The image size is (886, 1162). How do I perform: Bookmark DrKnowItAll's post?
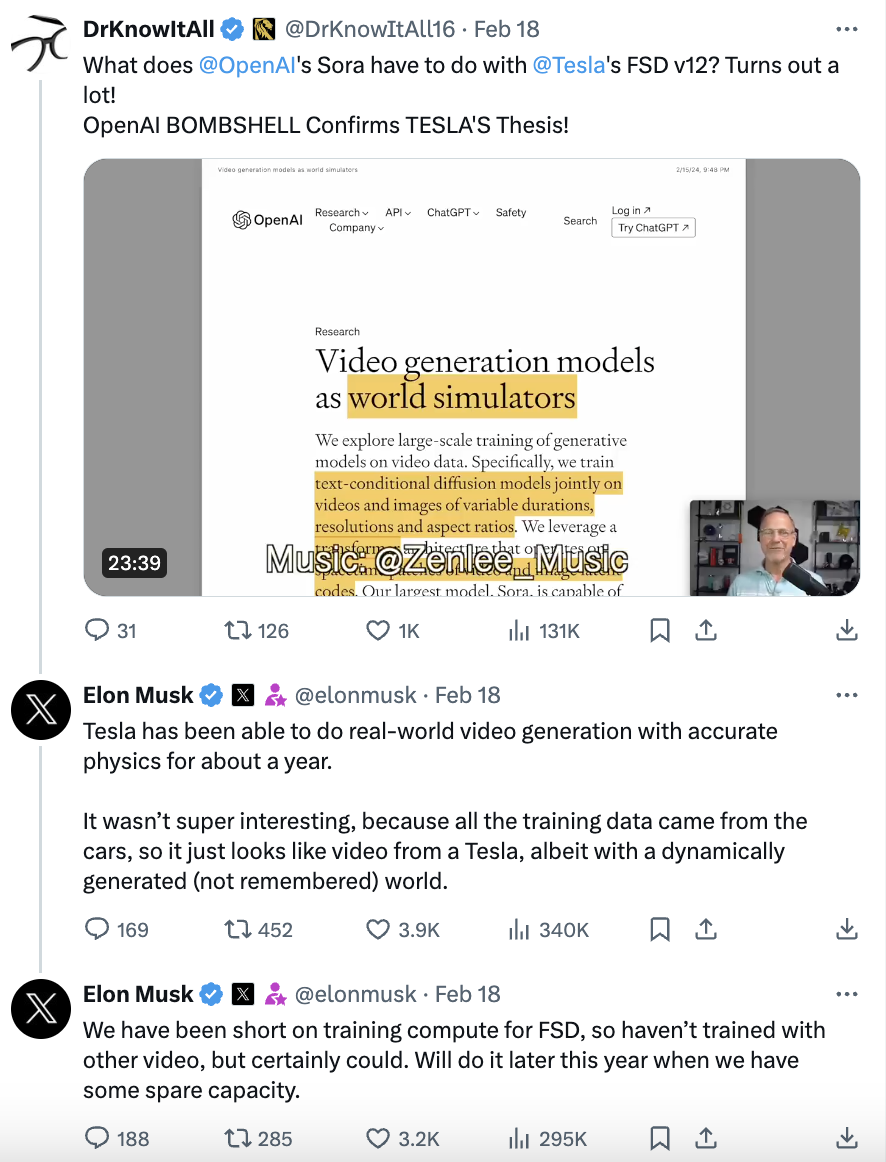coord(660,630)
